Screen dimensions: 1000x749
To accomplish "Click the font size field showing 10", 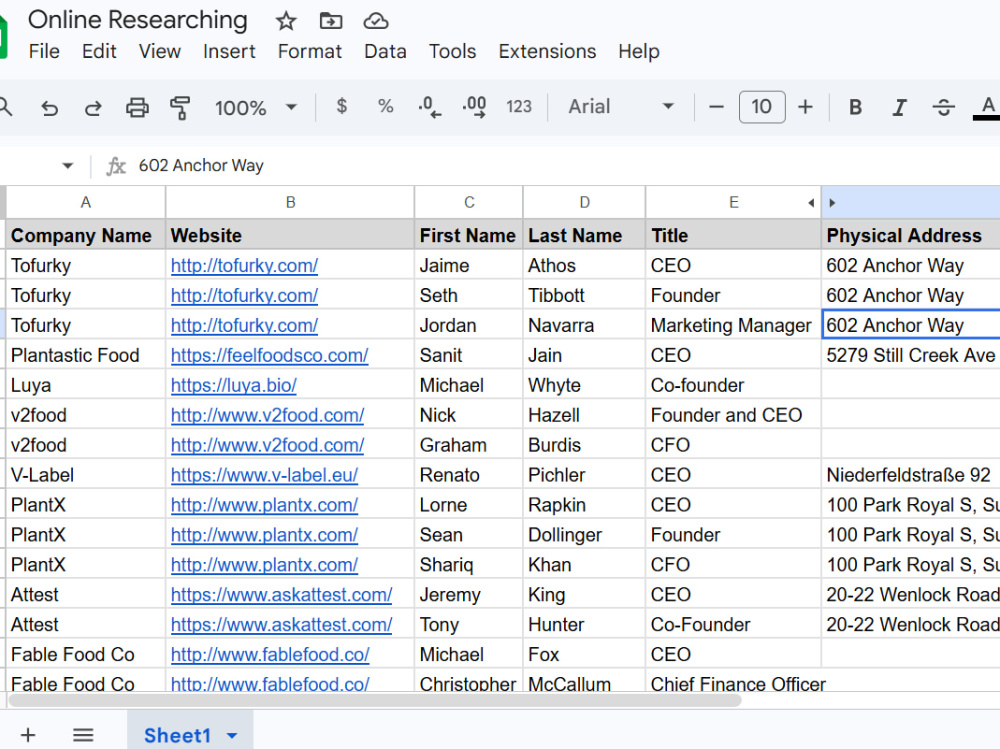I will click(761, 107).
